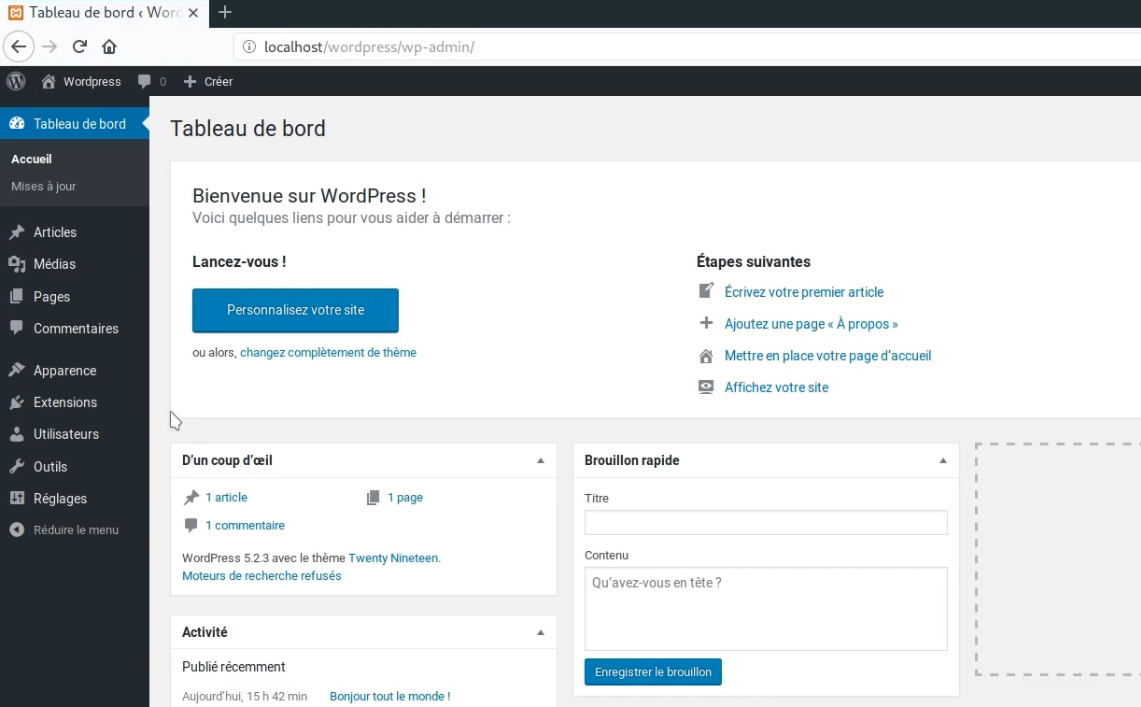Open Ajoutez une page « À propos » link
This screenshot has width=1141, height=707.
click(811, 324)
